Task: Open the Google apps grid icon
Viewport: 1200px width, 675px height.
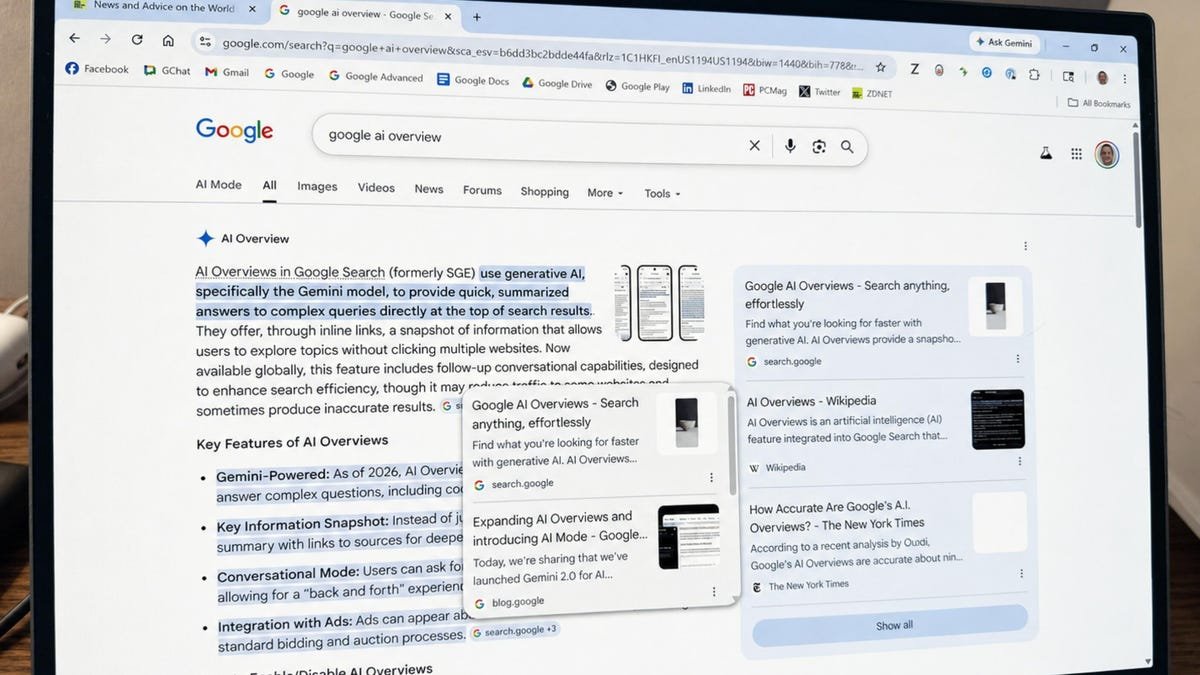Action: (x=1076, y=154)
